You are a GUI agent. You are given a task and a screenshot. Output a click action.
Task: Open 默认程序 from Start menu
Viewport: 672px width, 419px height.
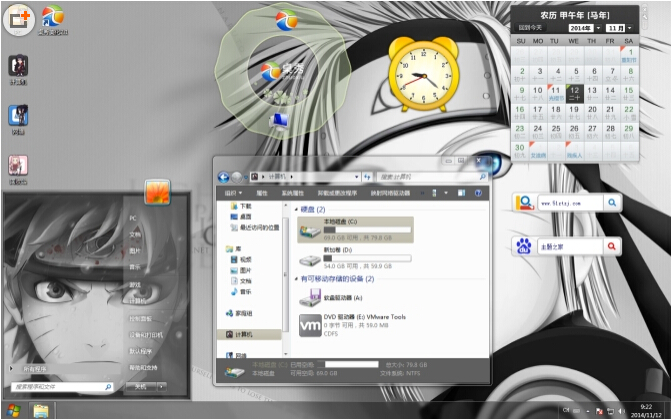141,351
